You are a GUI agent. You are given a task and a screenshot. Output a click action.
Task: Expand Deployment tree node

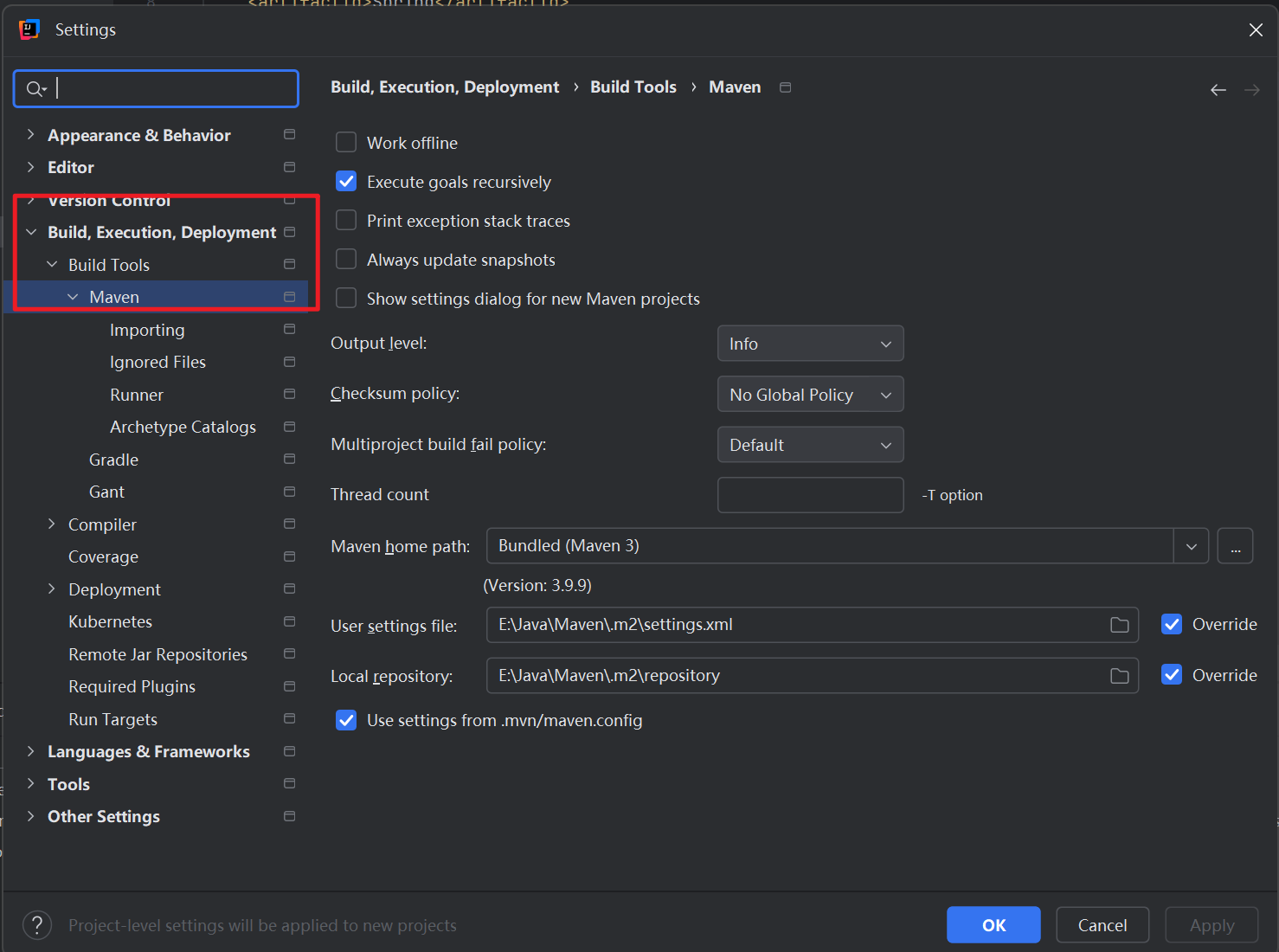coord(52,589)
